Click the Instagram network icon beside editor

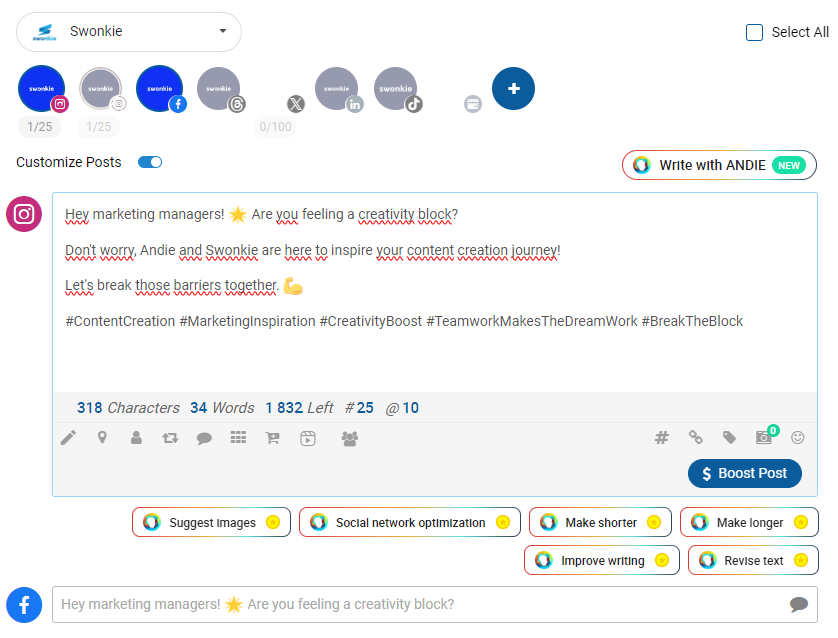24,214
